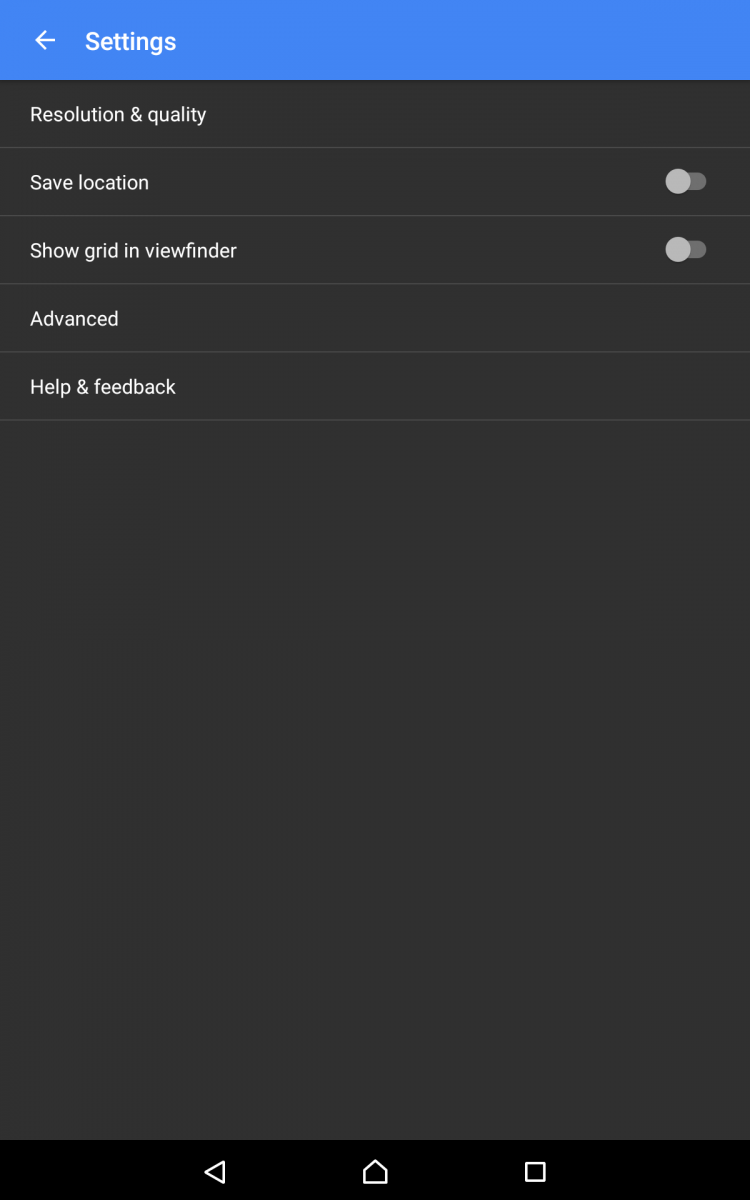The height and width of the screenshot is (1200, 750).
Task: Click the Settings title in header
Action: coord(130,41)
